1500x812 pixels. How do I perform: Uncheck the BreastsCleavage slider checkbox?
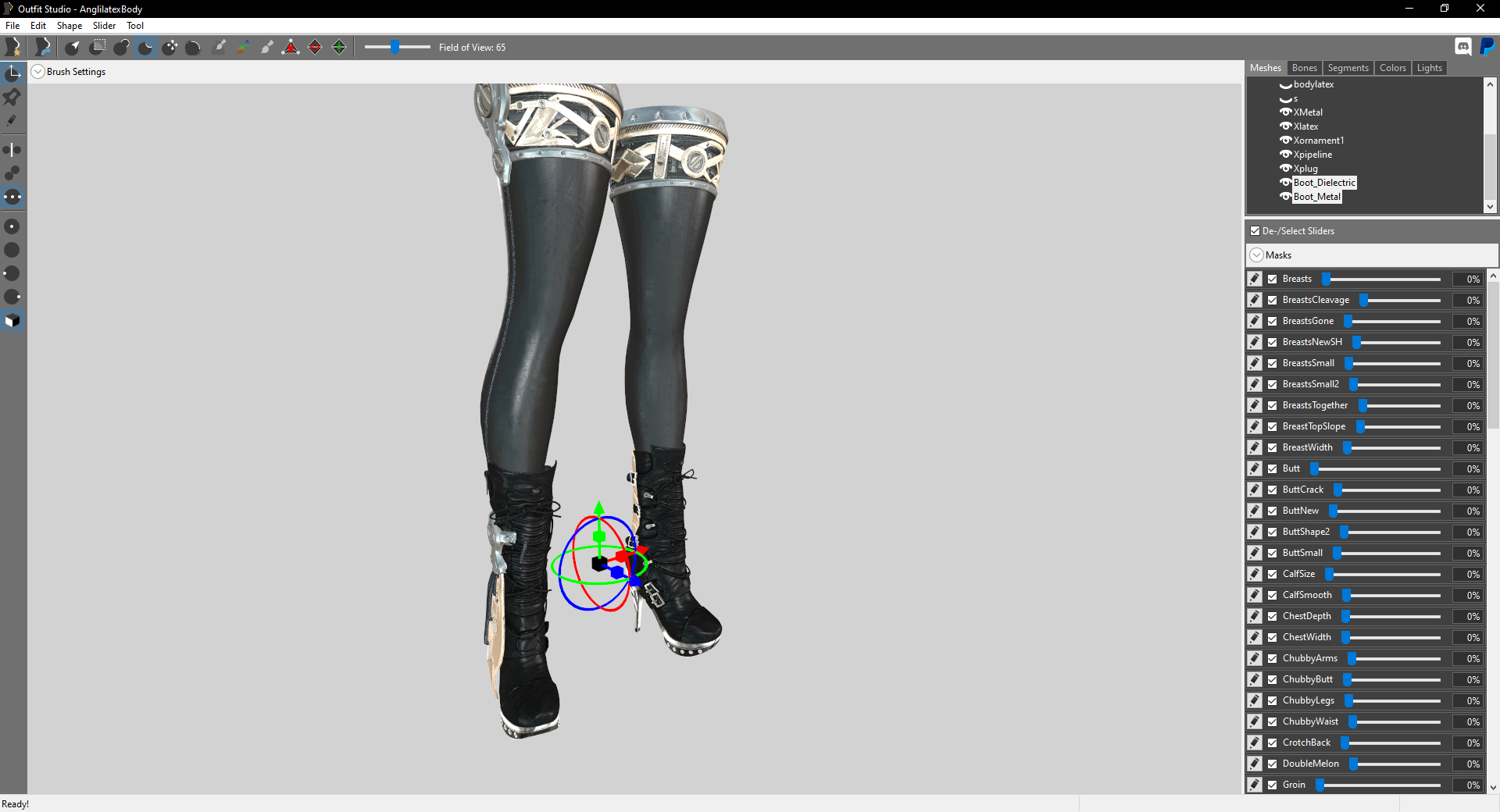[x=1273, y=300]
